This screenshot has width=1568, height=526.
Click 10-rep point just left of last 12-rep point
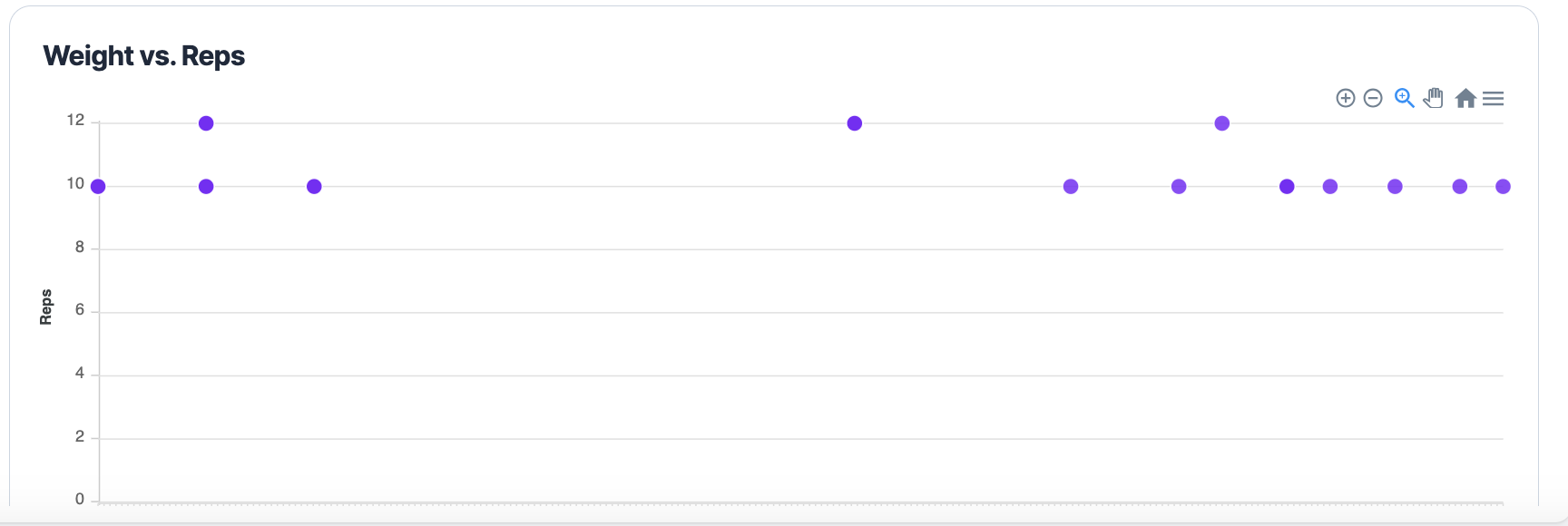coord(1179,187)
